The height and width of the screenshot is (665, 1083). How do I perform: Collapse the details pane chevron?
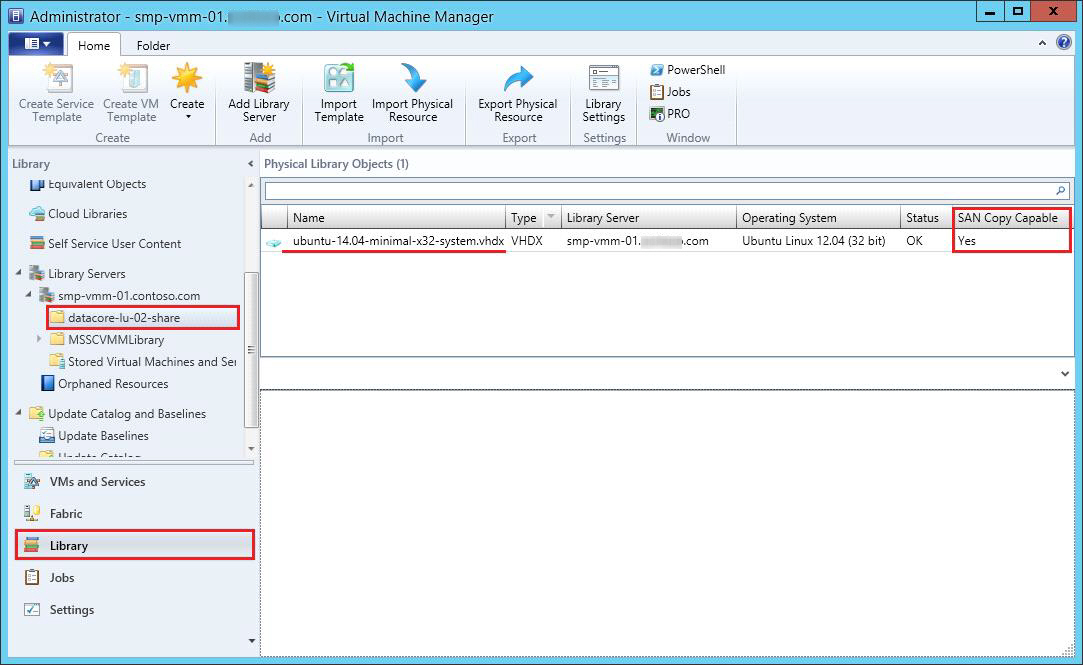click(1064, 374)
